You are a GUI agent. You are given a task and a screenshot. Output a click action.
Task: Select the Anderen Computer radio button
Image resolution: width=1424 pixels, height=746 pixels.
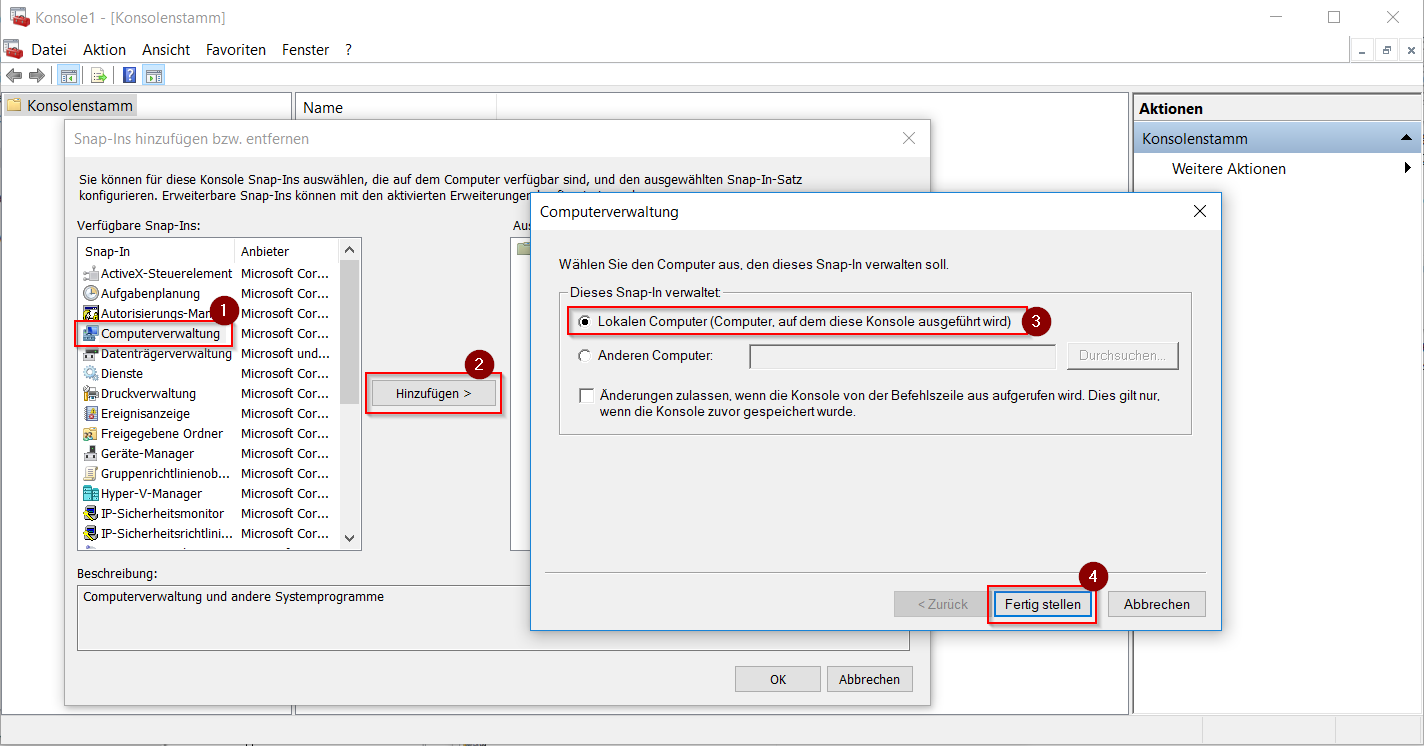coord(585,355)
